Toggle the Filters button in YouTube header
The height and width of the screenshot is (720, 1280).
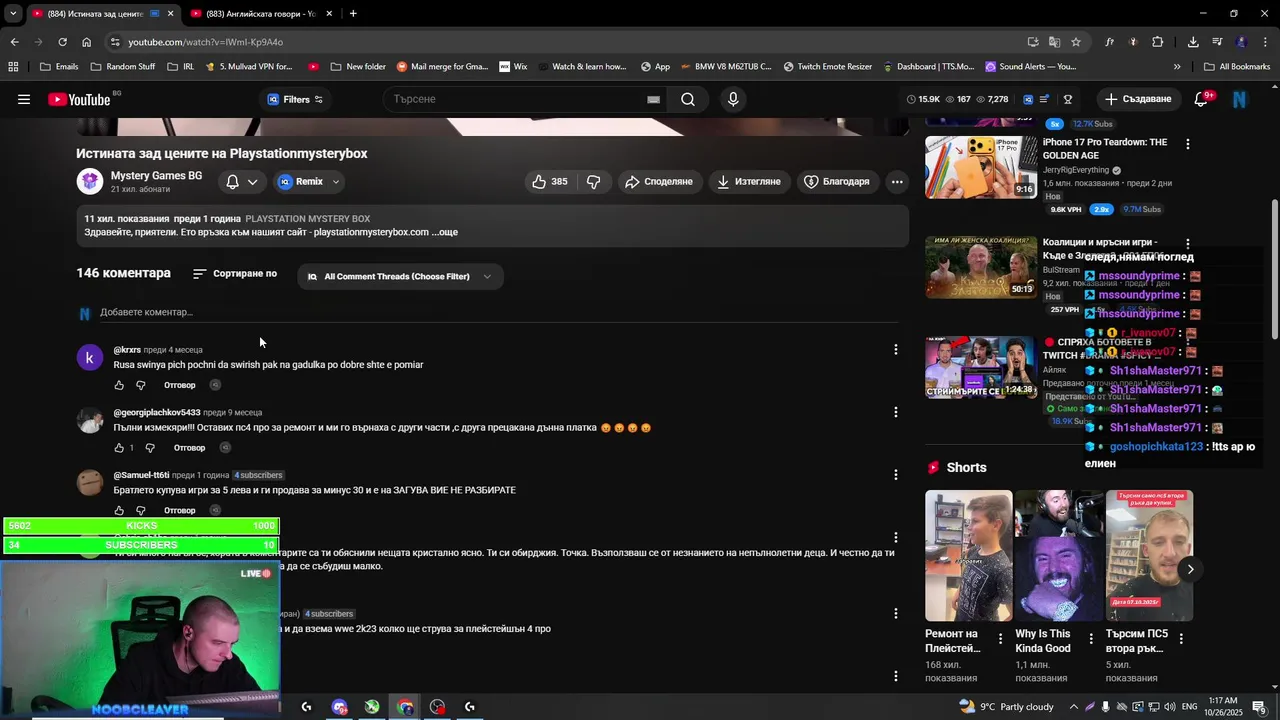point(295,99)
